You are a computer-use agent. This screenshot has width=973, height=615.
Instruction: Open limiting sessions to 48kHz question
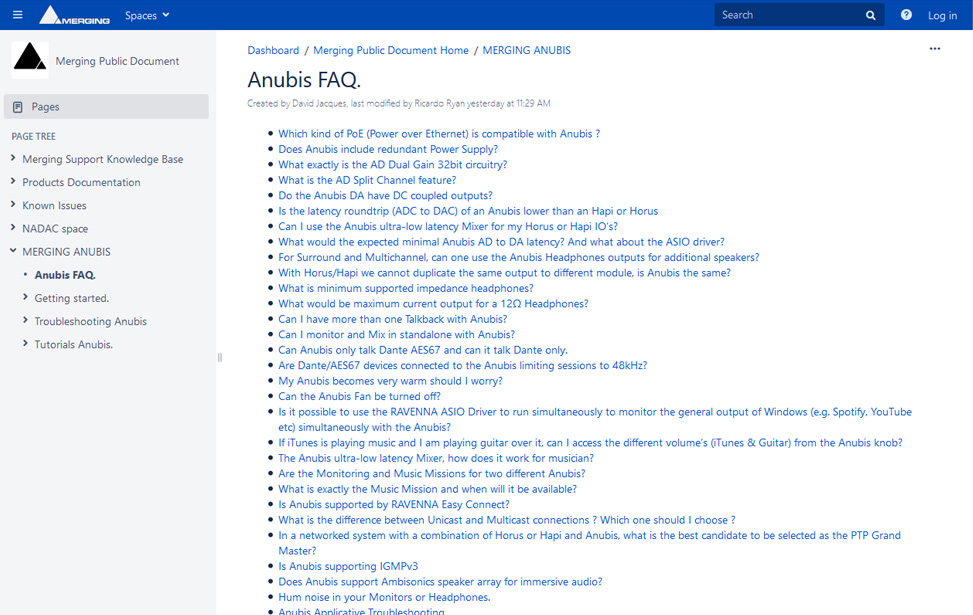(463, 366)
